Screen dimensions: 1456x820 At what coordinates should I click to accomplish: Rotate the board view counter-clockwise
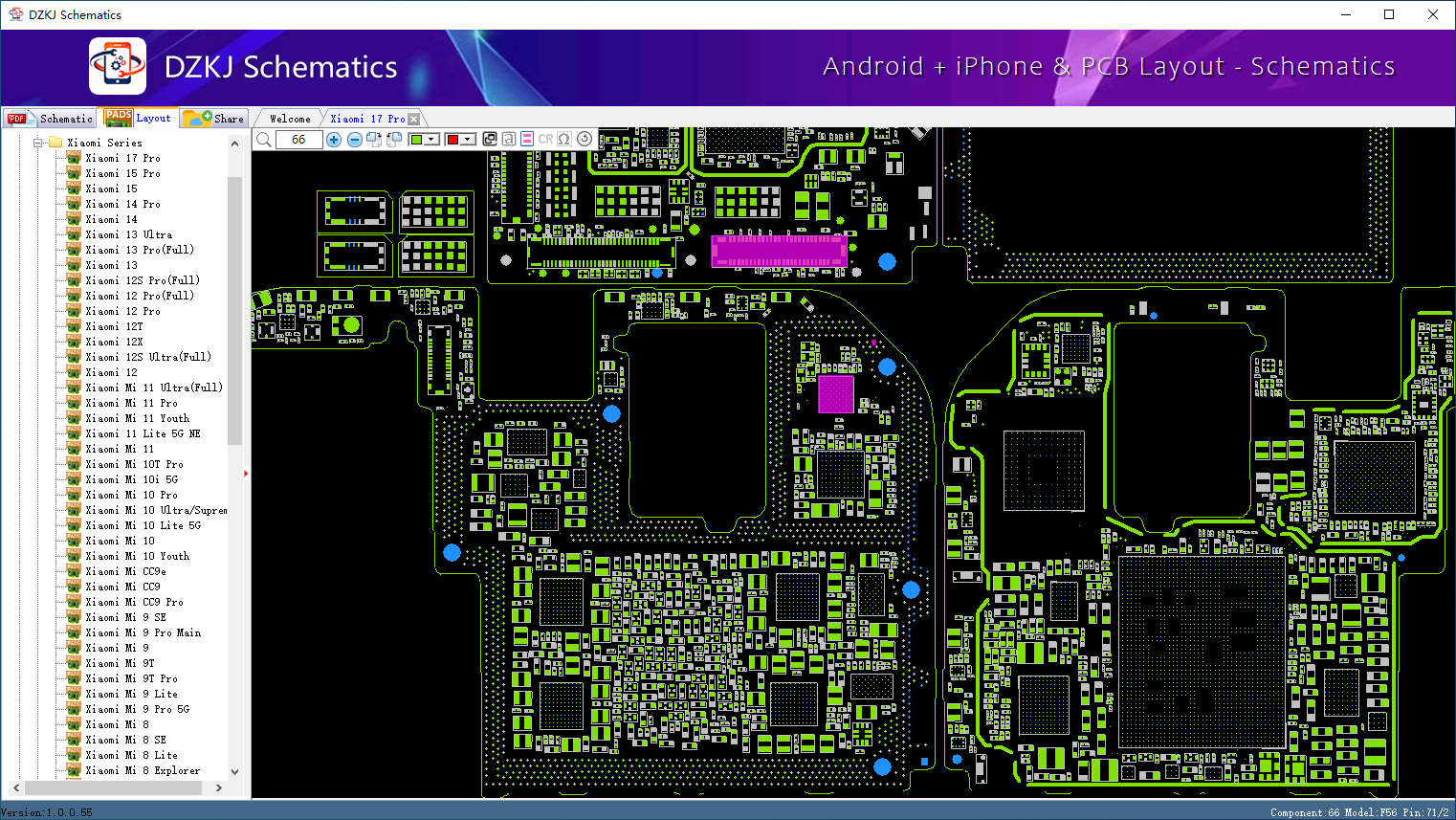pos(393,140)
